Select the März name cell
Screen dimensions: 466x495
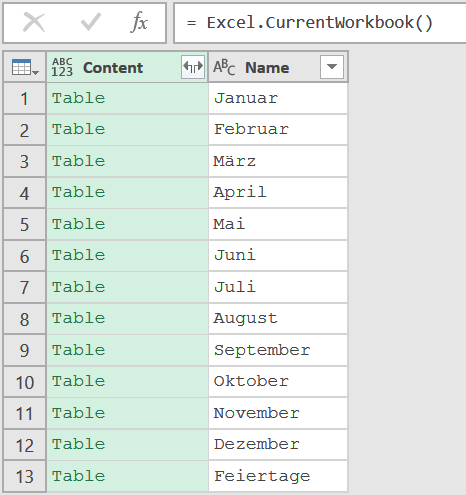[x=278, y=161]
